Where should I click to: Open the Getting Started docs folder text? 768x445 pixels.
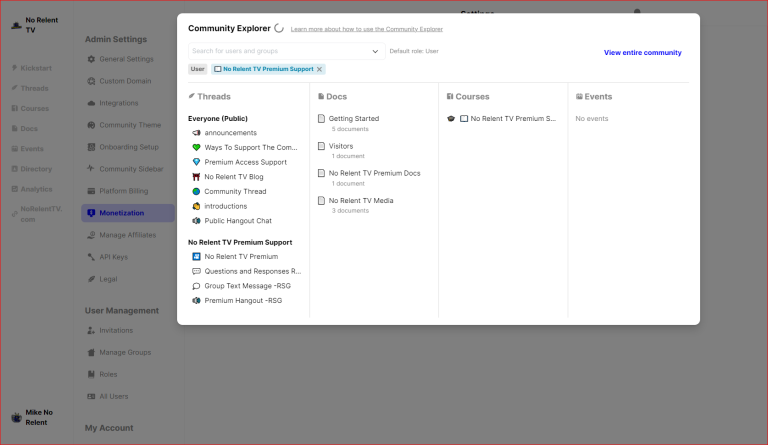[x=354, y=118]
